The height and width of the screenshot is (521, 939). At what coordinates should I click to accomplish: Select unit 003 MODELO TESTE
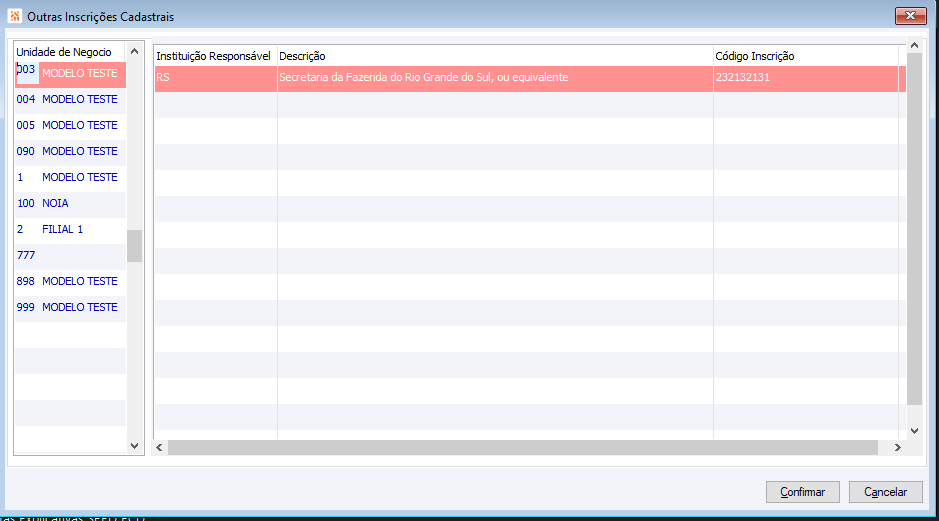70,74
